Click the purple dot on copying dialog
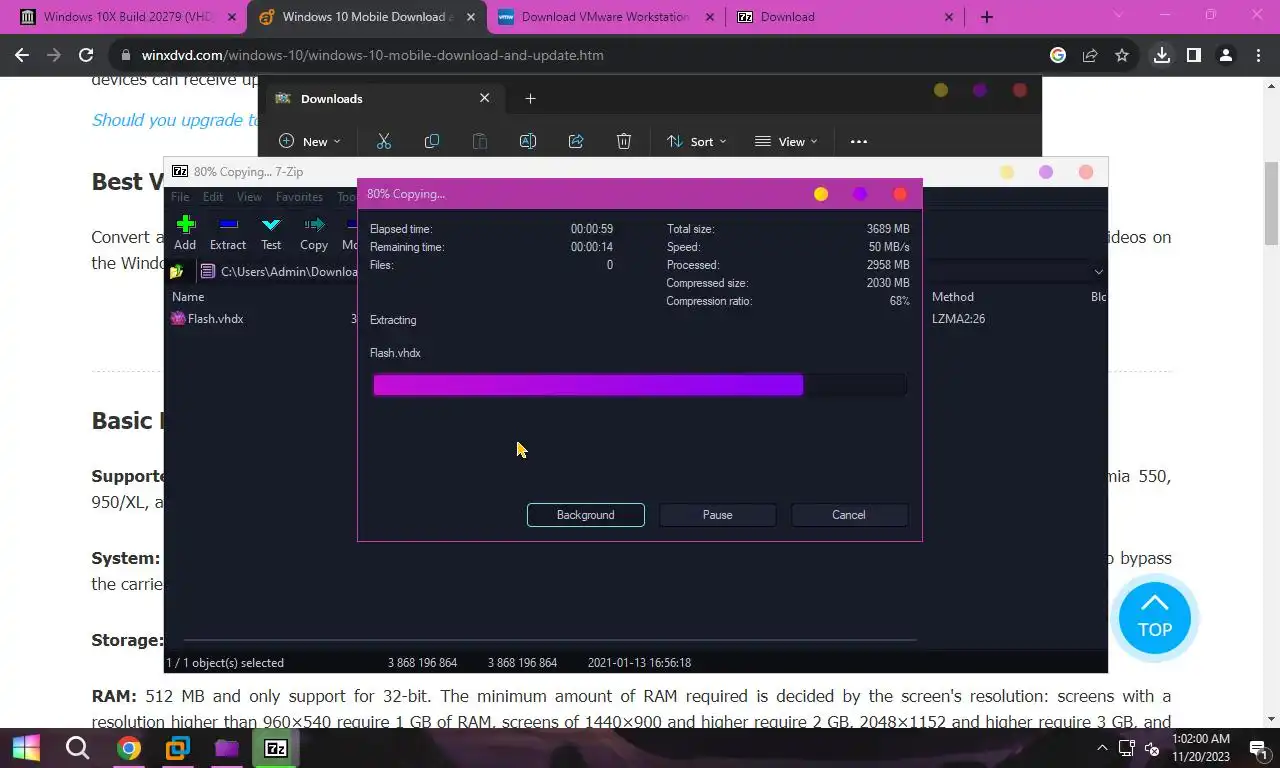Viewport: 1280px width, 768px height. tap(860, 194)
